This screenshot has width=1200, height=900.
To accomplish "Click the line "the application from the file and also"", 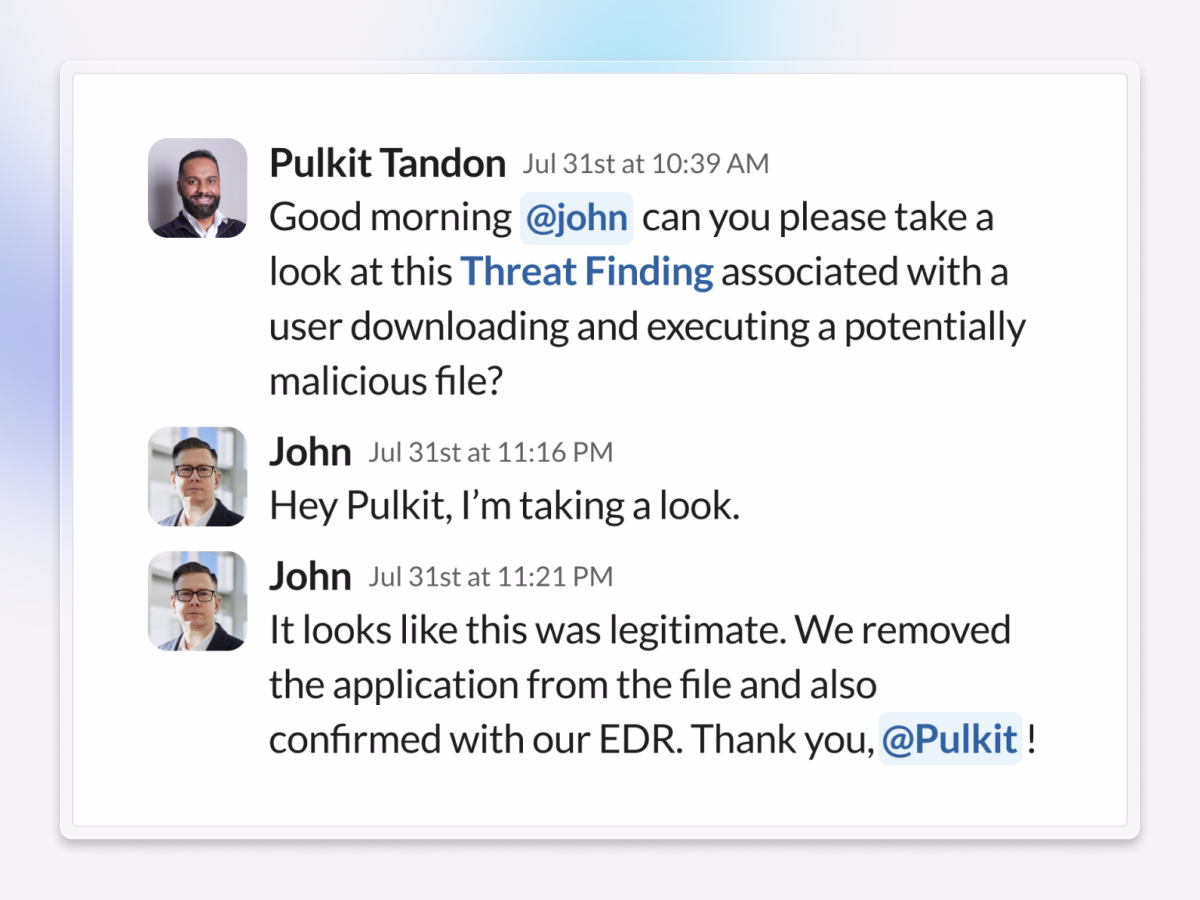I will (573, 685).
